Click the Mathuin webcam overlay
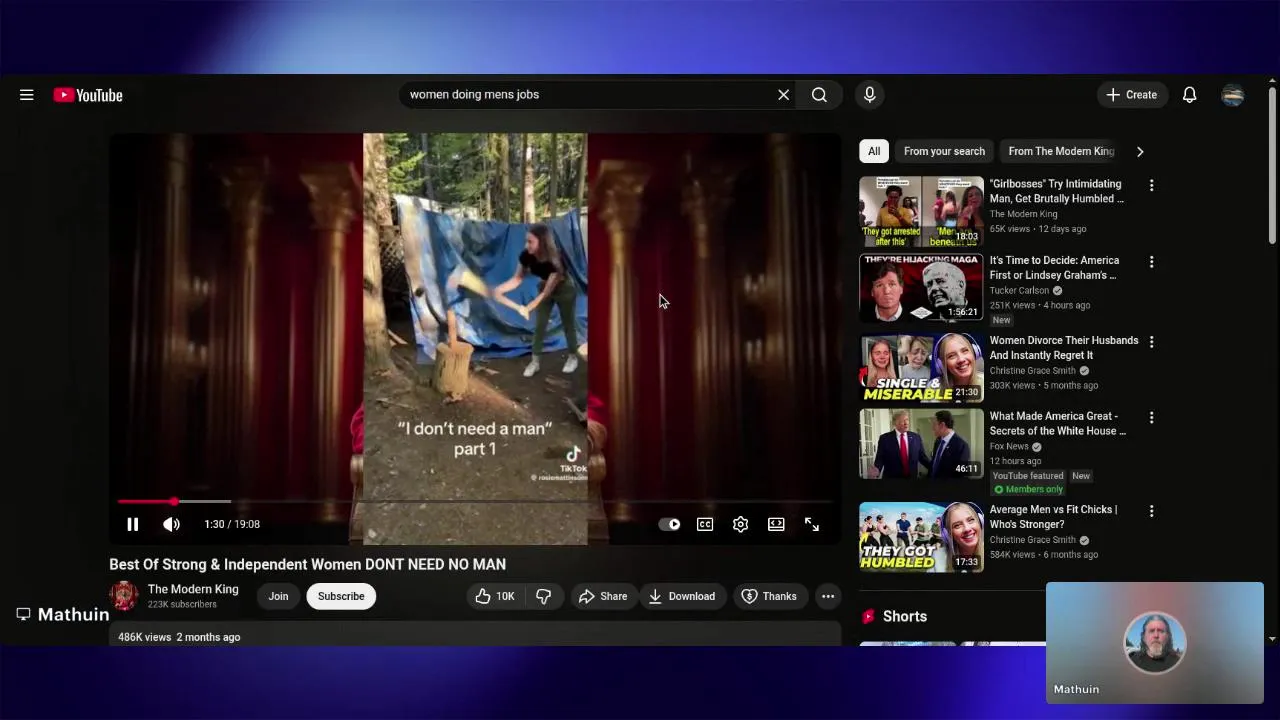 [1155, 642]
